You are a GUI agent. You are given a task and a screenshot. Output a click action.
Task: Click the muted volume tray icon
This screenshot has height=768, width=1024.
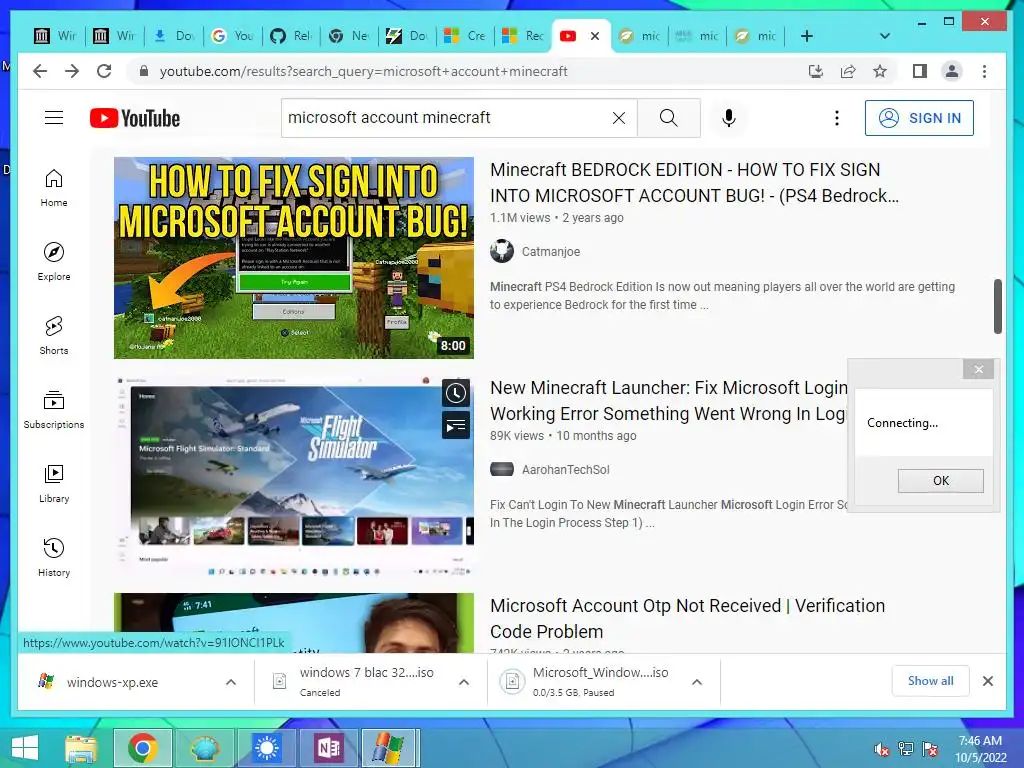881,749
